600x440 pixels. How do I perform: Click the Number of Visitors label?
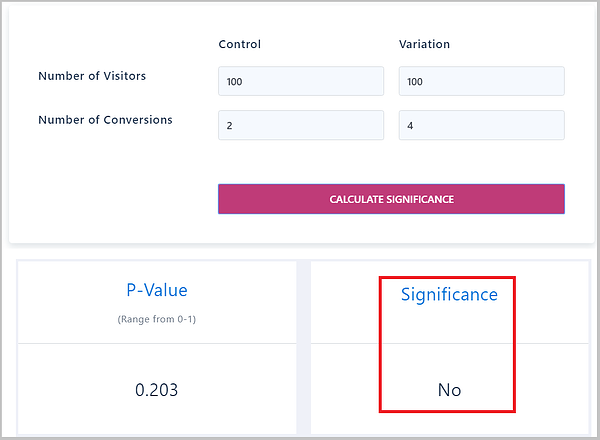[x=92, y=76]
